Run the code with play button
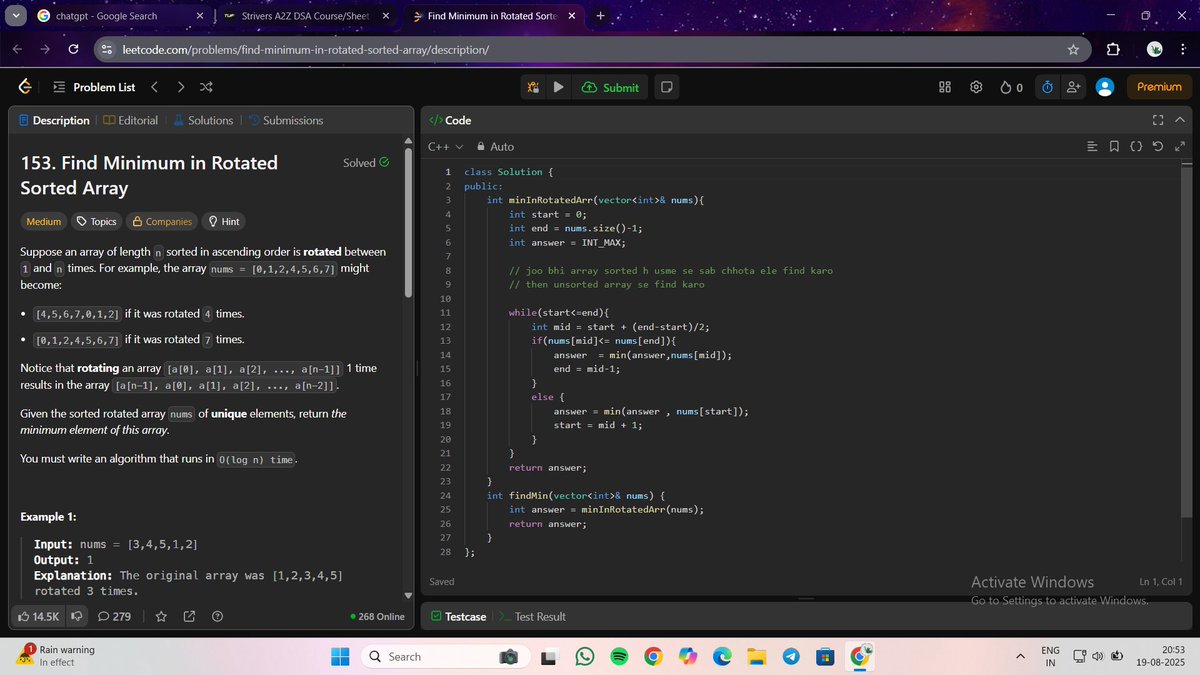Viewport: 1200px width, 675px height. point(558,87)
